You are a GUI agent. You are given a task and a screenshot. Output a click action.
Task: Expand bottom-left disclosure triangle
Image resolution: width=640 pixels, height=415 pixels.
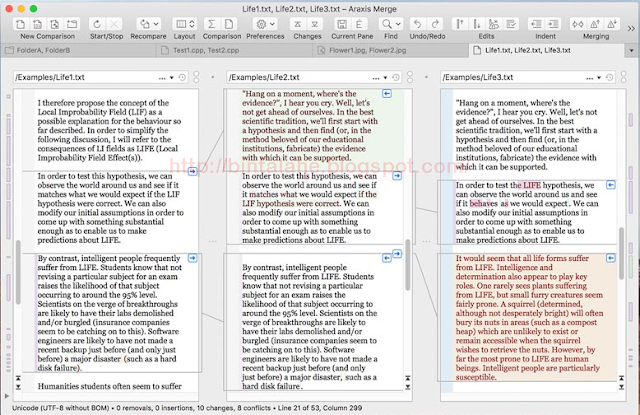(x=7, y=396)
